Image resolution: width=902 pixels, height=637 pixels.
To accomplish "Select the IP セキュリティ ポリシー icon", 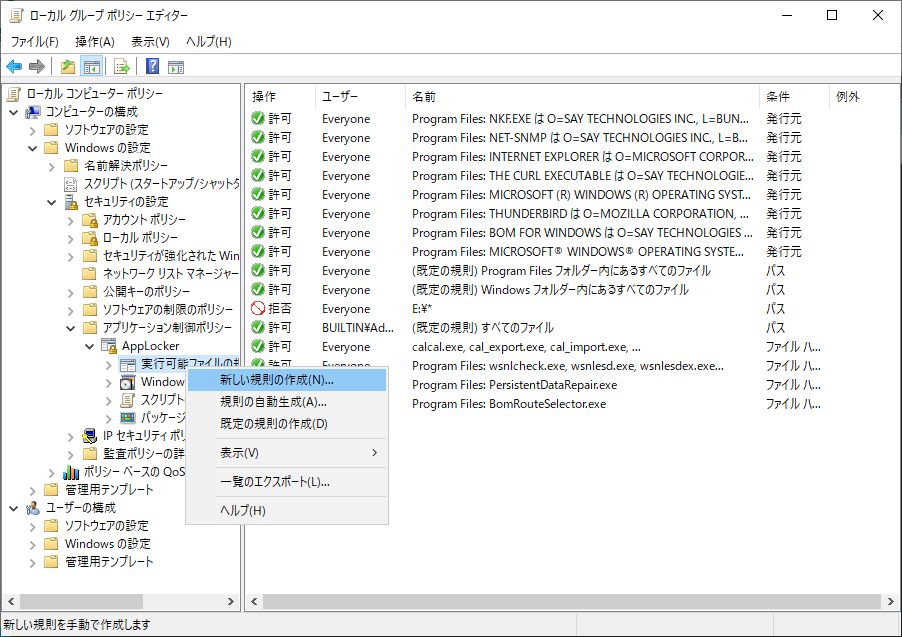I will (x=88, y=434).
